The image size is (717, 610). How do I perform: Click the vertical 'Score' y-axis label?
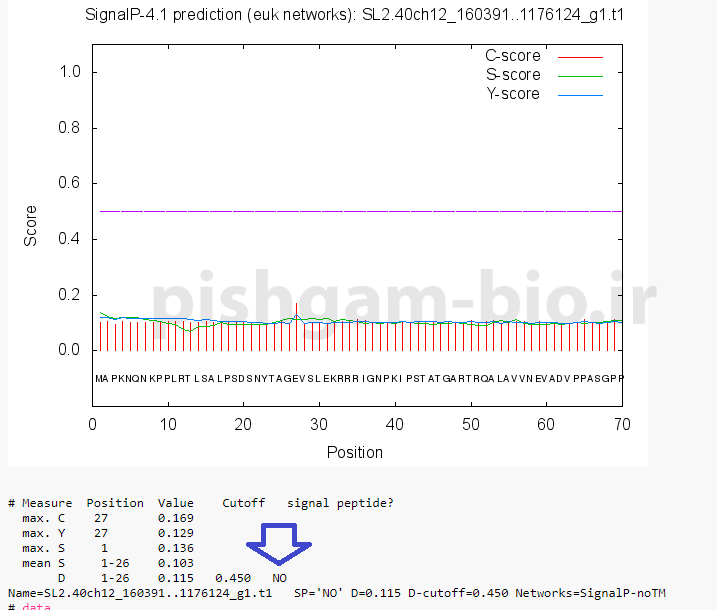coord(31,226)
